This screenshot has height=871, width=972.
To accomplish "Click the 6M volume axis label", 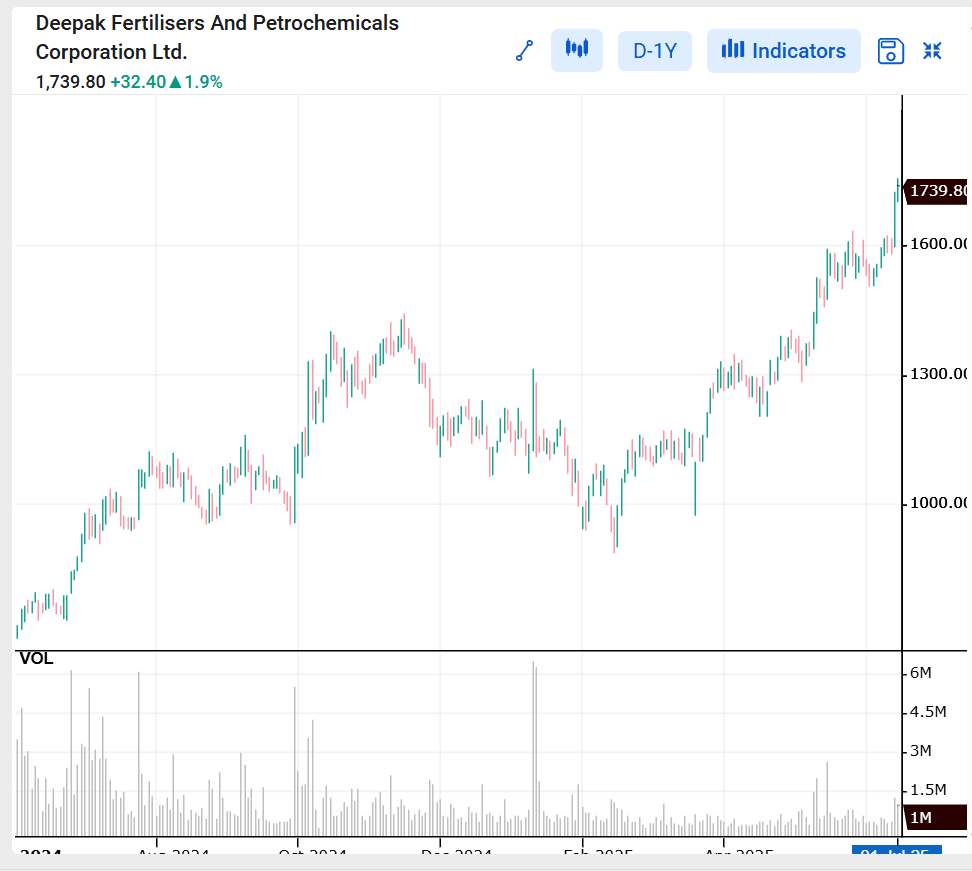I will point(921,673).
